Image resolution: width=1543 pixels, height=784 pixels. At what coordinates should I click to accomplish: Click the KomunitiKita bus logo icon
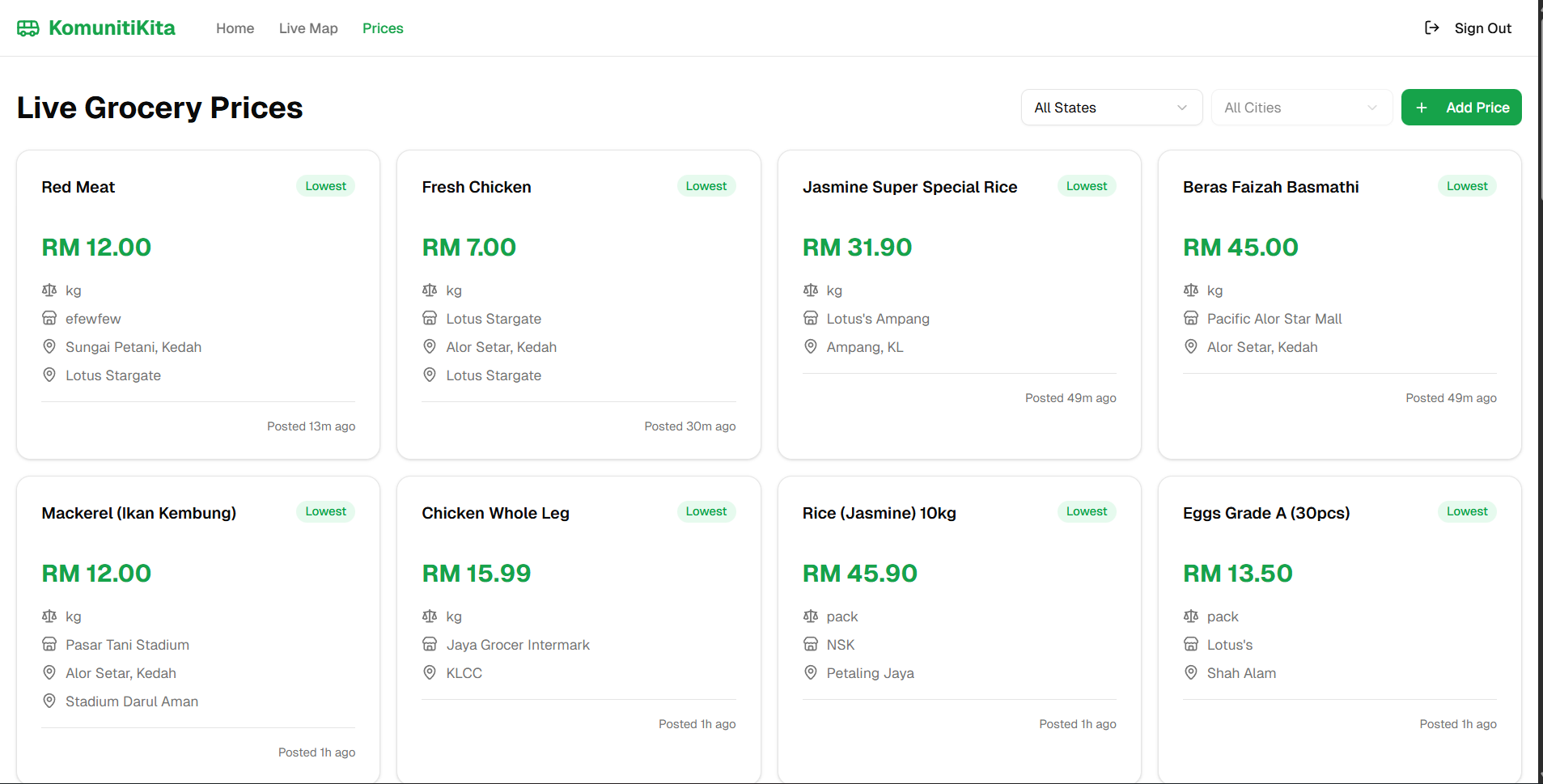pyautogui.click(x=28, y=28)
